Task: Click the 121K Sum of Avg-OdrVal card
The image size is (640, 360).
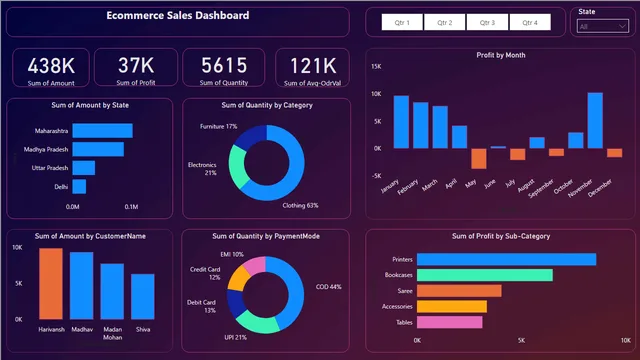Action: pos(313,68)
